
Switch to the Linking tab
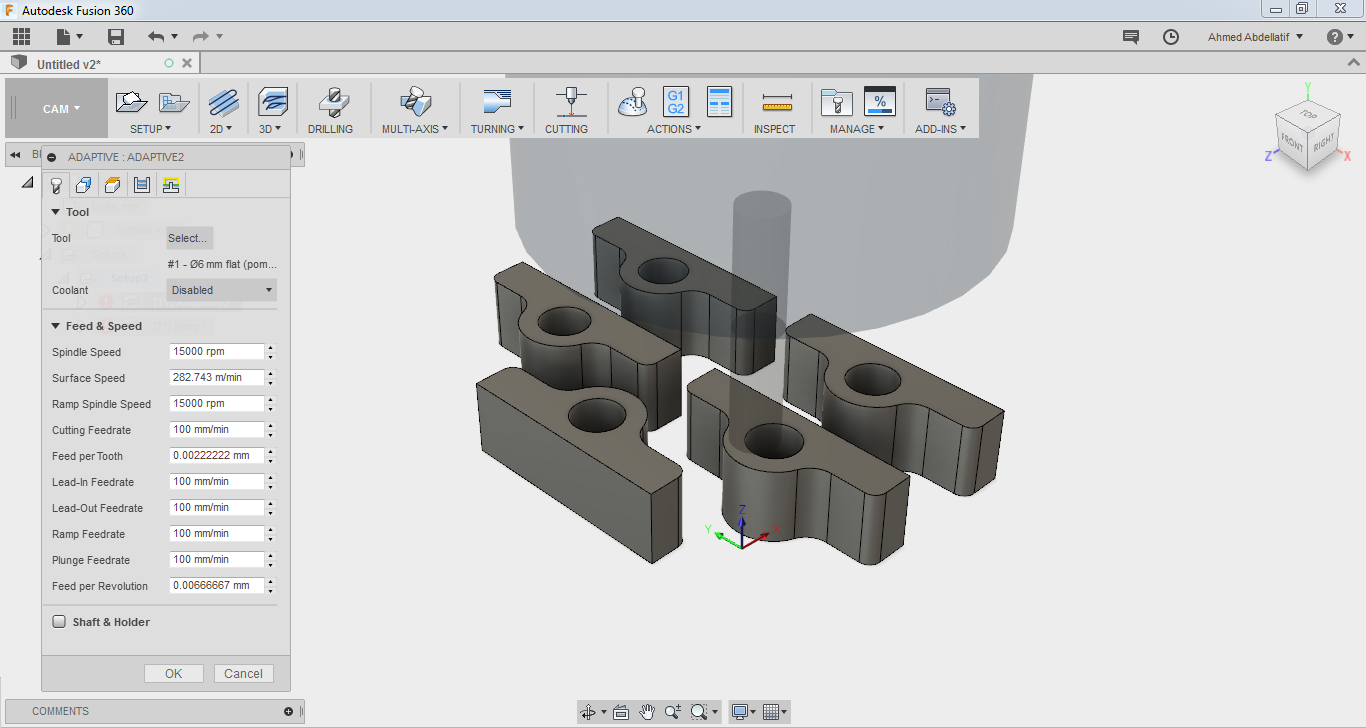(x=171, y=185)
